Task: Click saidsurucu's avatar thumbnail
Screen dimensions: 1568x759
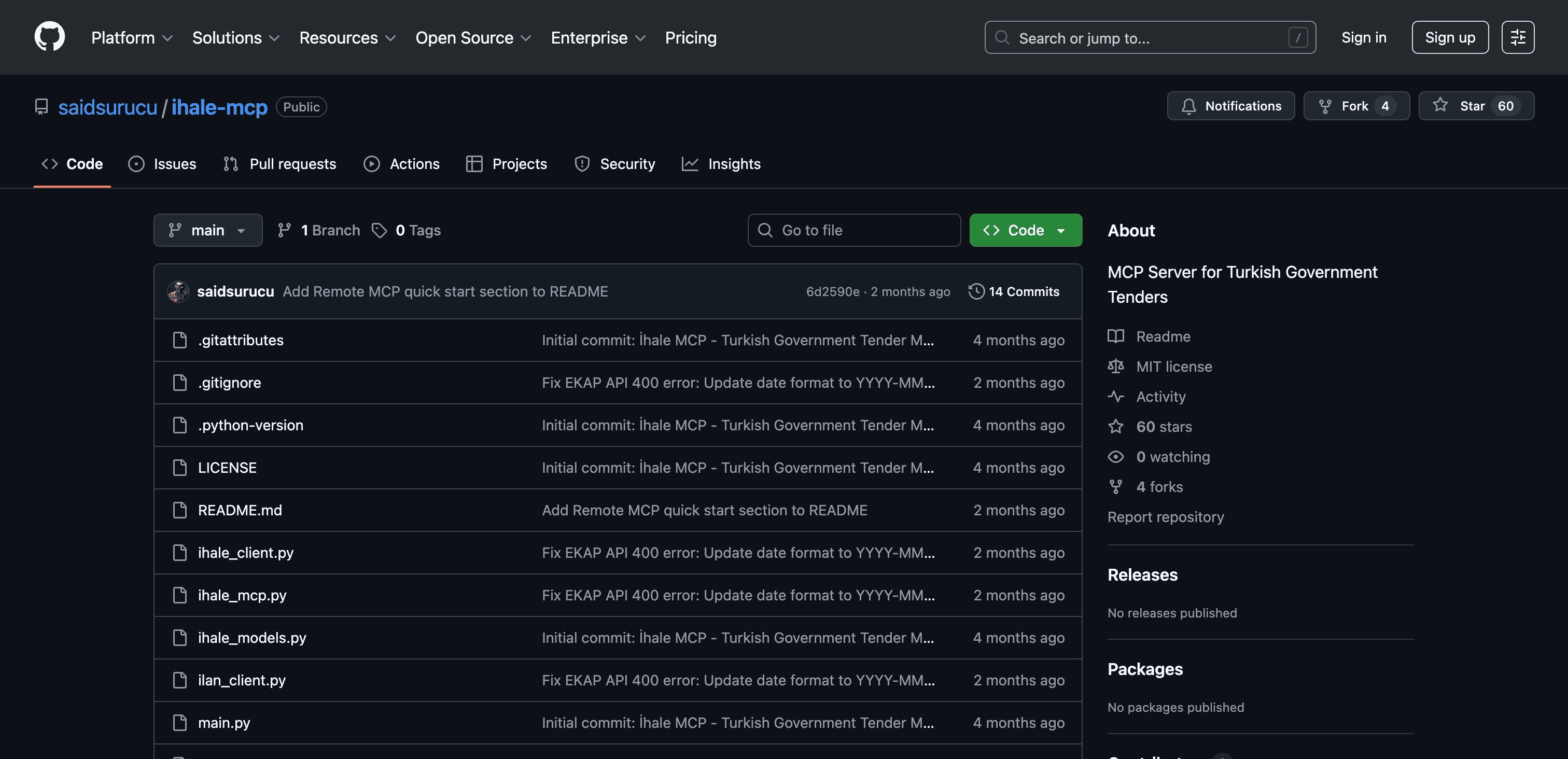Action: click(x=178, y=291)
